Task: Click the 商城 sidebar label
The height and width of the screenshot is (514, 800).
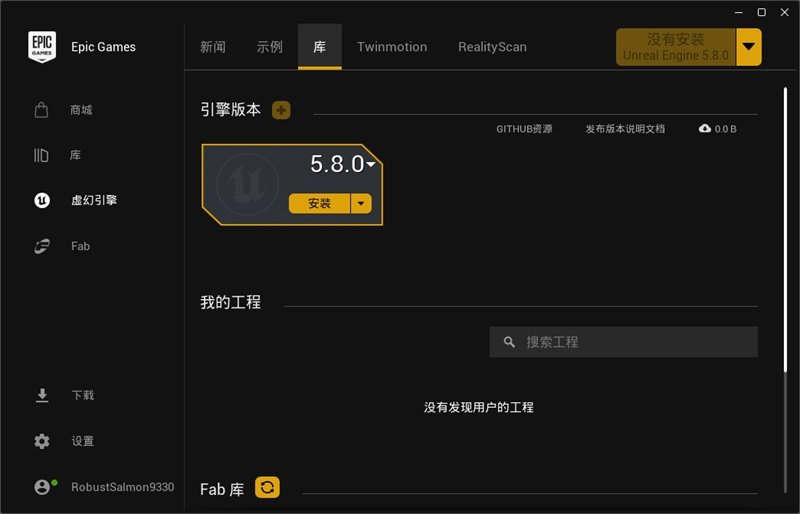Action: (x=81, y=110)
